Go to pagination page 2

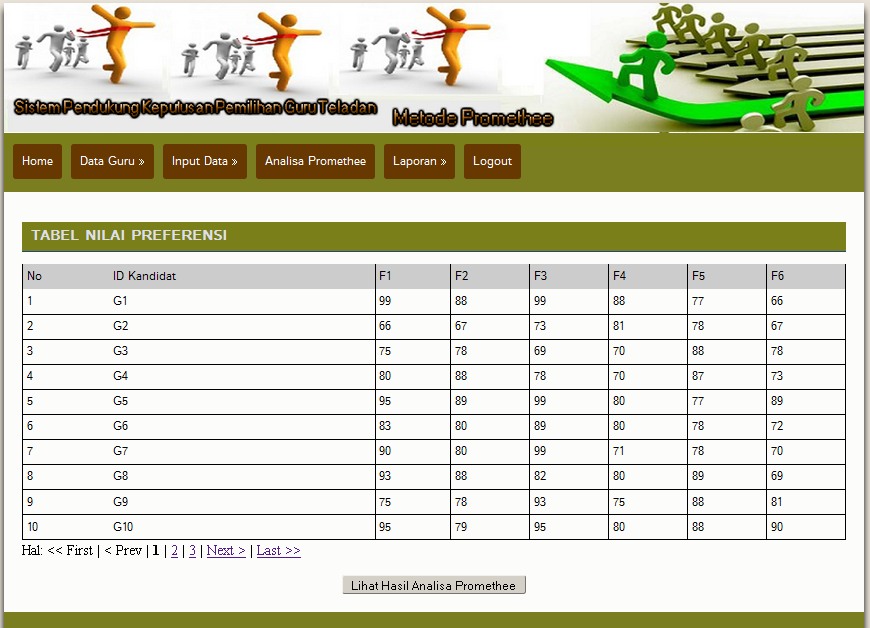point(175,550)
